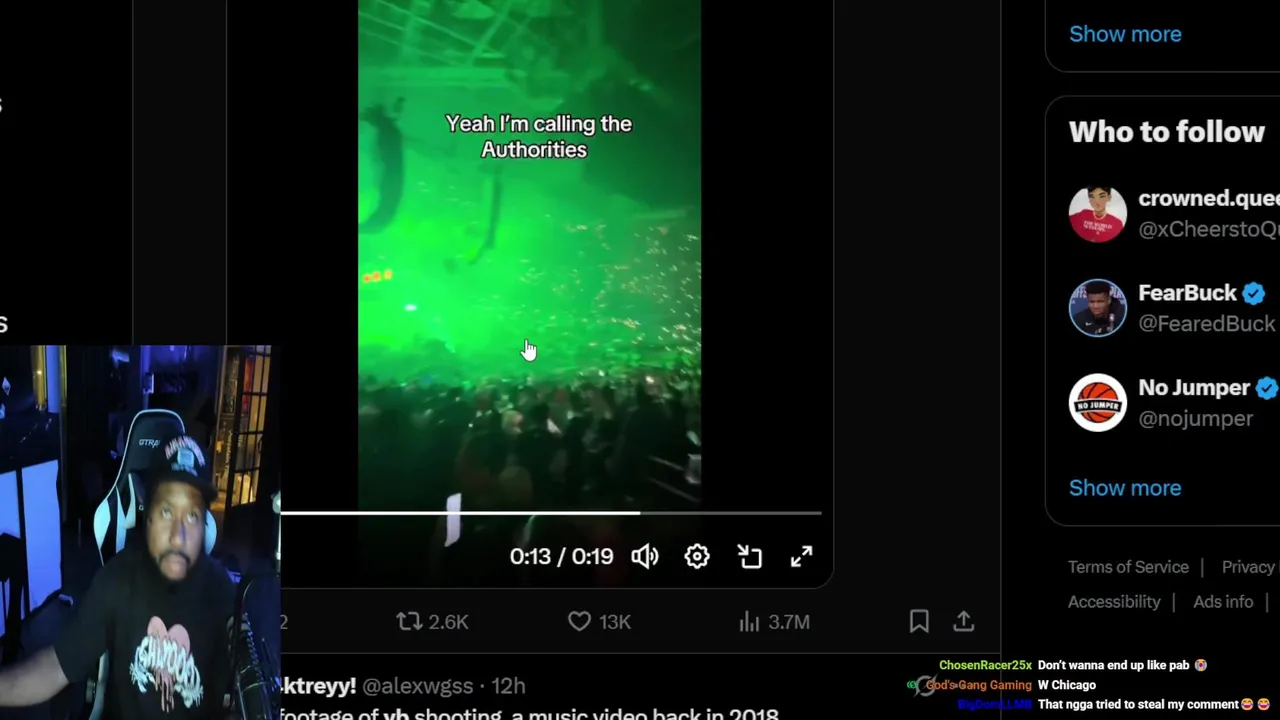Open No Jumper account avatar
The image size is (1280, 720).
pyautogui.click(x=1097, y=402)
